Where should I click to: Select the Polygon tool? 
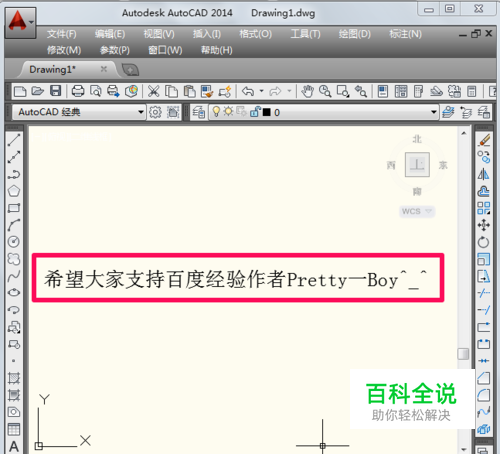pos(14,191)
